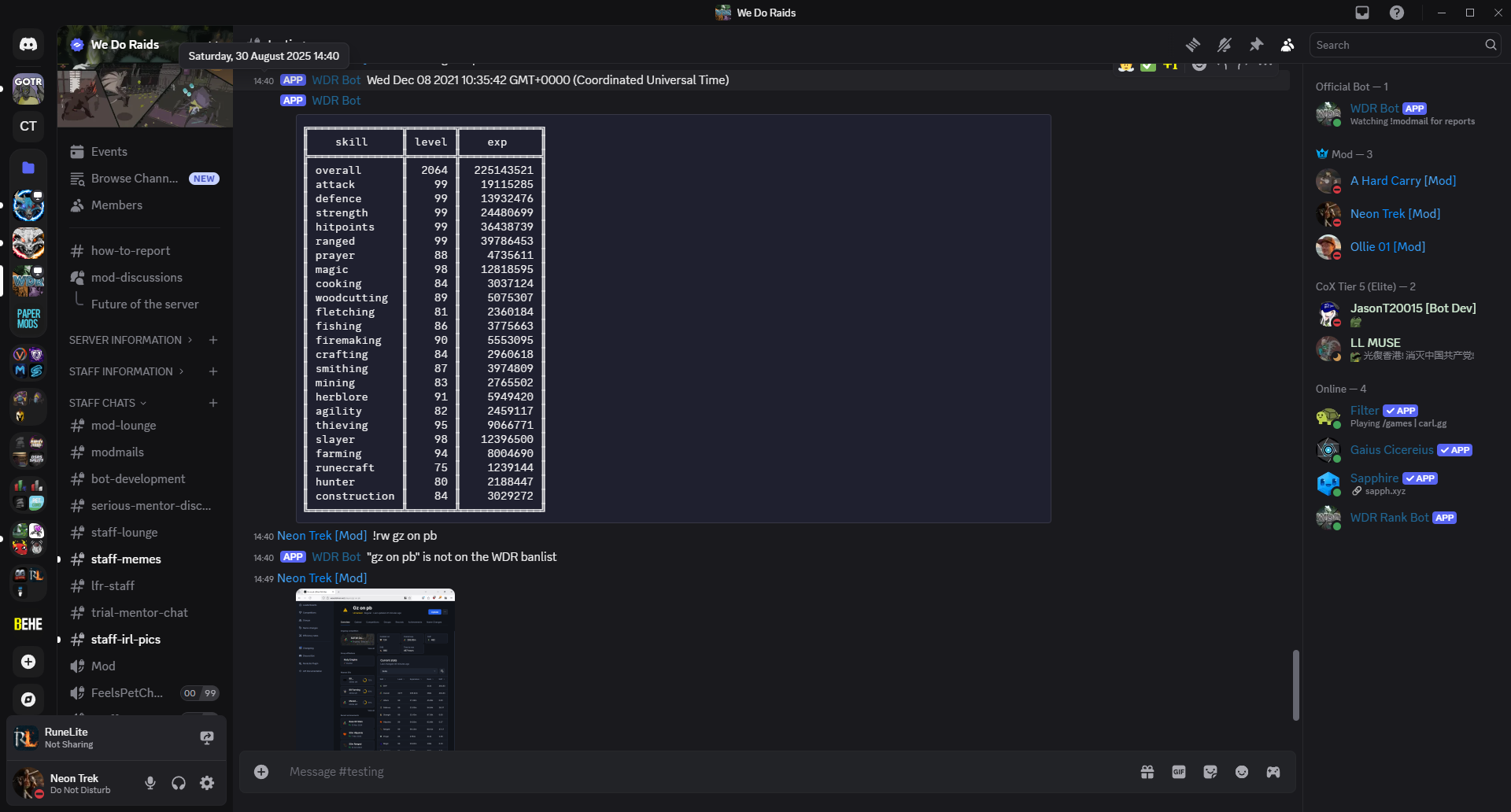Open the apps game controller icon
This screenshot has height=812, width=1511.
[1273, 772]
